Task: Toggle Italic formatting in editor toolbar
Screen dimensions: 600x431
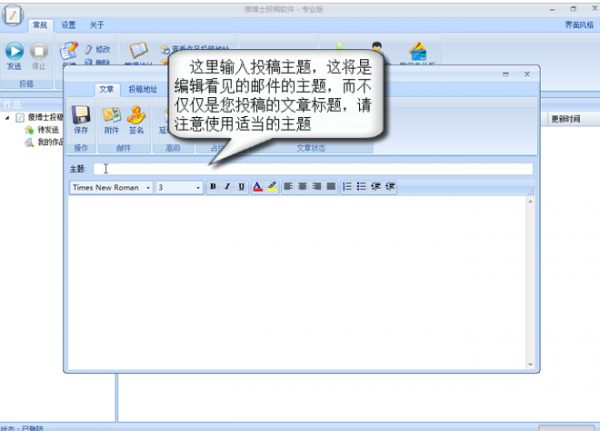Action: pyautogui.click(x=227, y=187)
